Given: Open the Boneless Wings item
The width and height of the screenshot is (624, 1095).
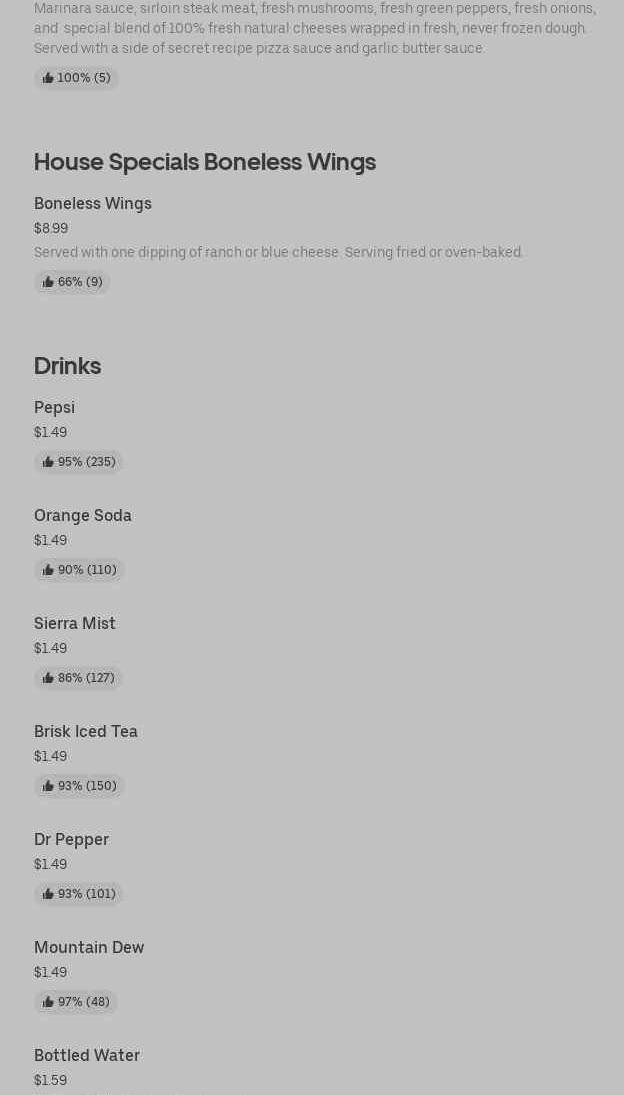Looking at the screenshot, I should 93,203.
